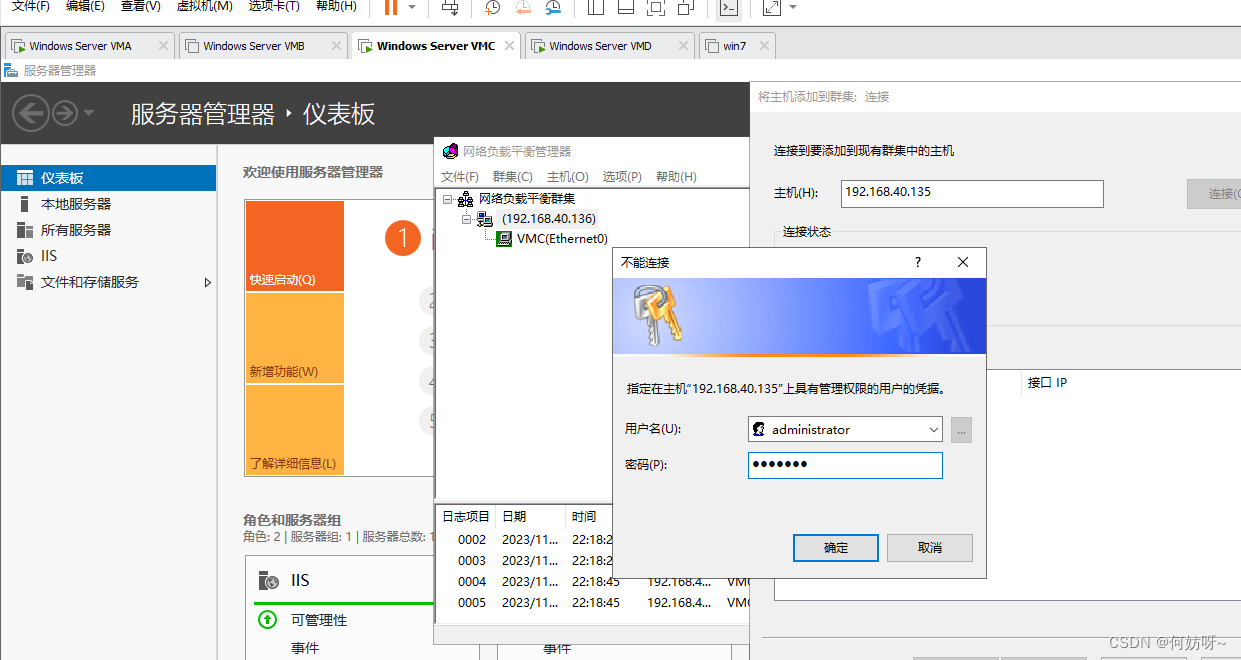Click the browse button next to username
This screenshot has height=660, width=1241.
[961, 430]
